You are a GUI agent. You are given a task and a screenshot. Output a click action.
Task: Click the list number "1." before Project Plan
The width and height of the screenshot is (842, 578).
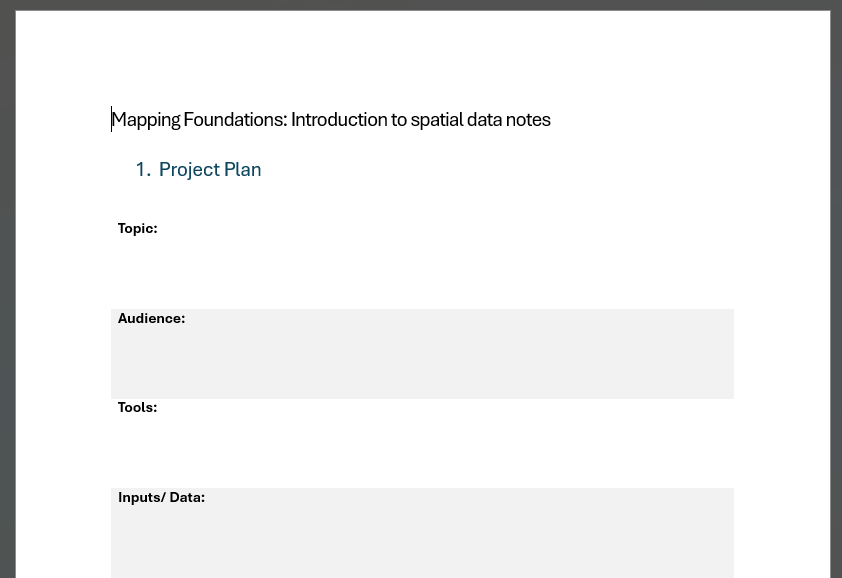coord(143,170)
